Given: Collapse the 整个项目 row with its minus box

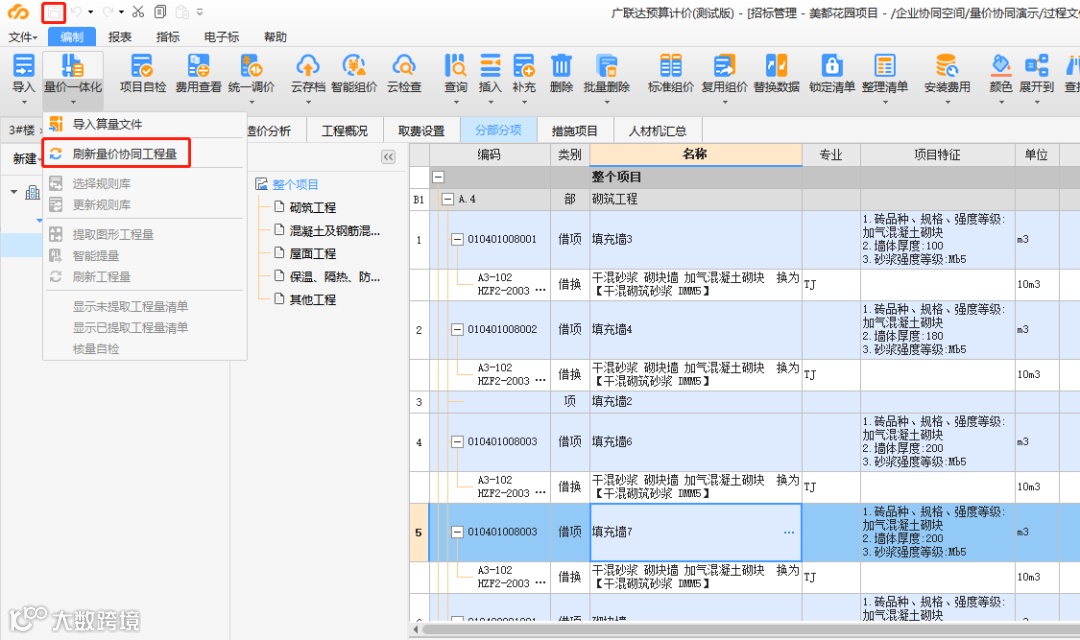Looking at the screenshot, I should click(x=438, y=177).
